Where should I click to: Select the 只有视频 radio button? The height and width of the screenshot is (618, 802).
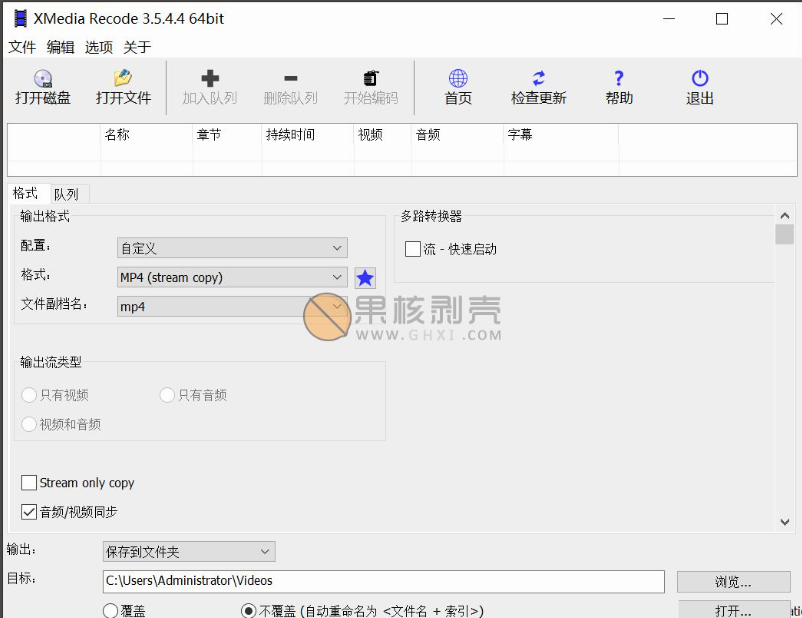(x=29, y=395)
